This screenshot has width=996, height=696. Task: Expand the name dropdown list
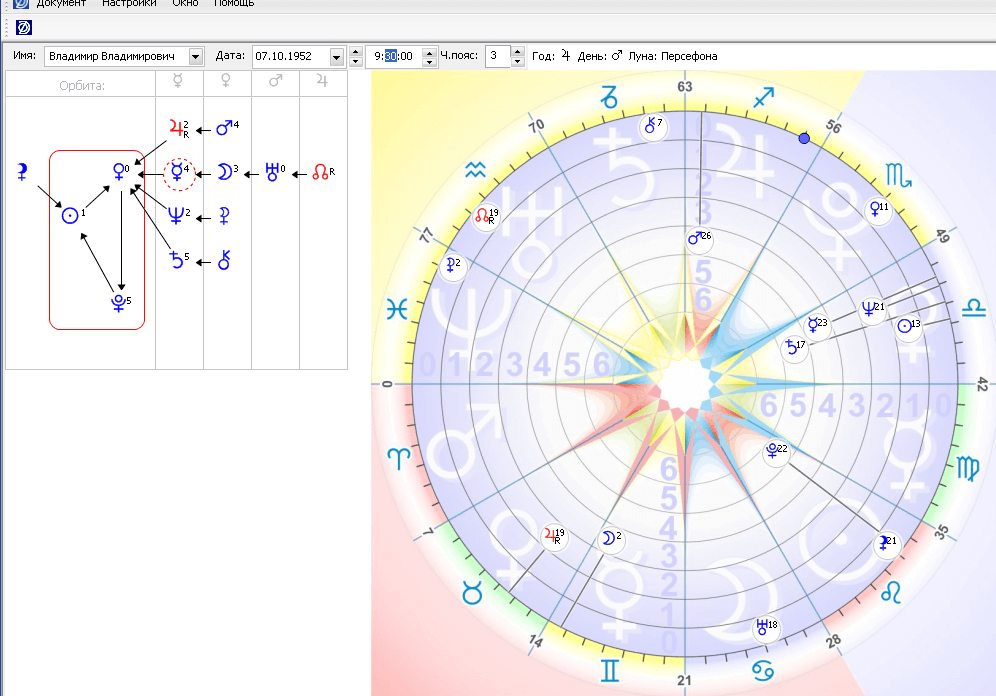[x=196, y=57]
